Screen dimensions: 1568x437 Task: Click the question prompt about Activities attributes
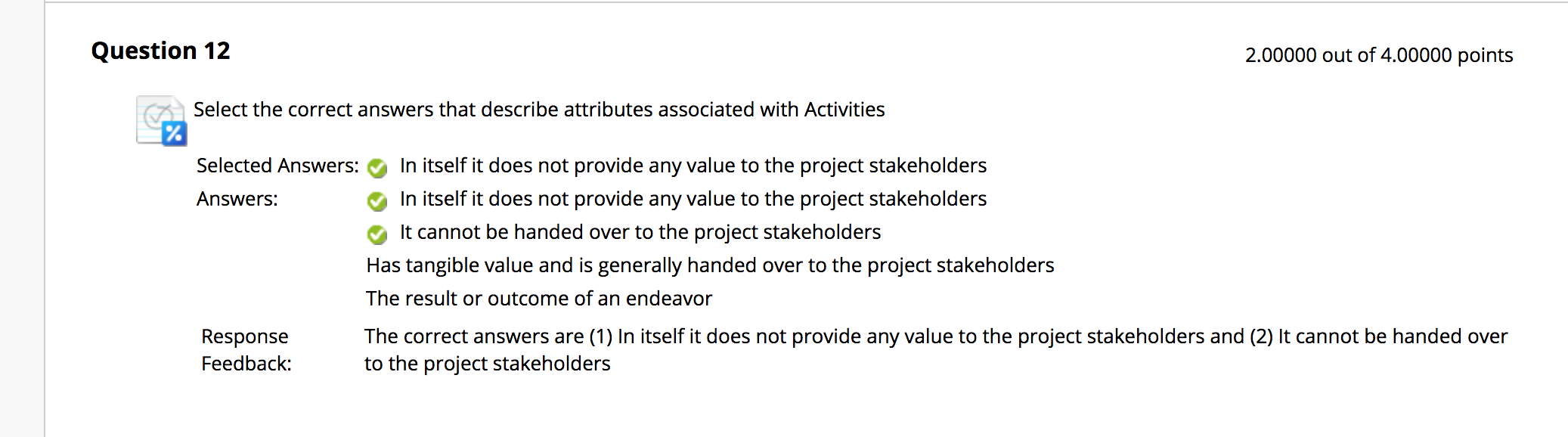click(538, 110)
